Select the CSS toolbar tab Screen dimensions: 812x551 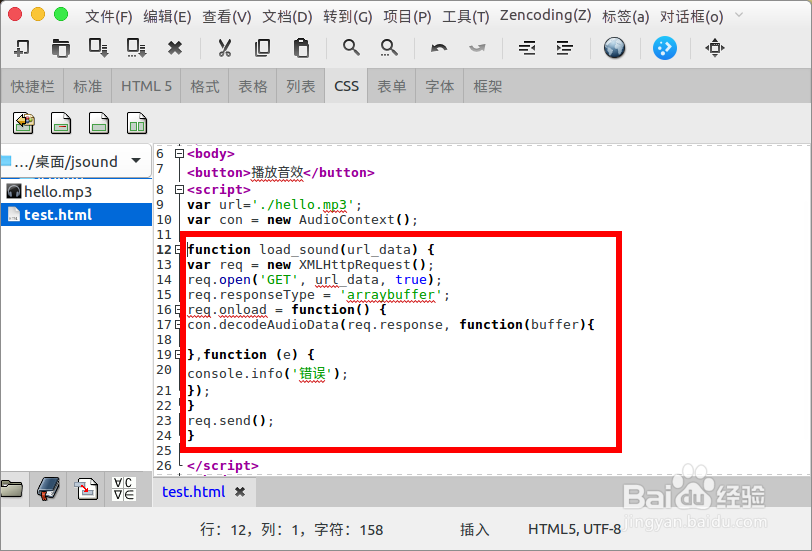tap(346, 86)
